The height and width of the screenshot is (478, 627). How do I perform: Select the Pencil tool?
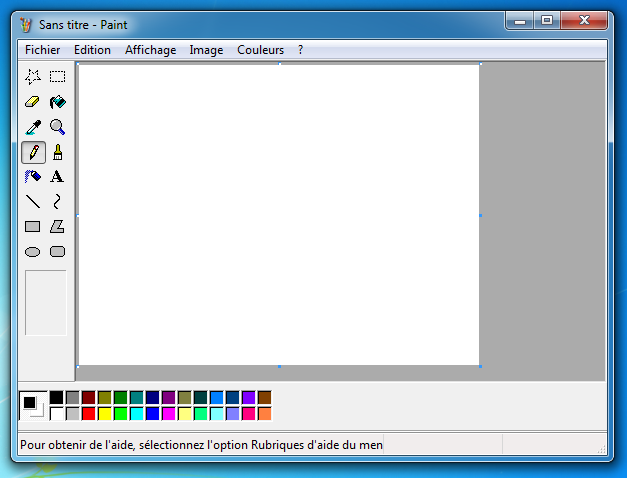click(x=33, y=152)
